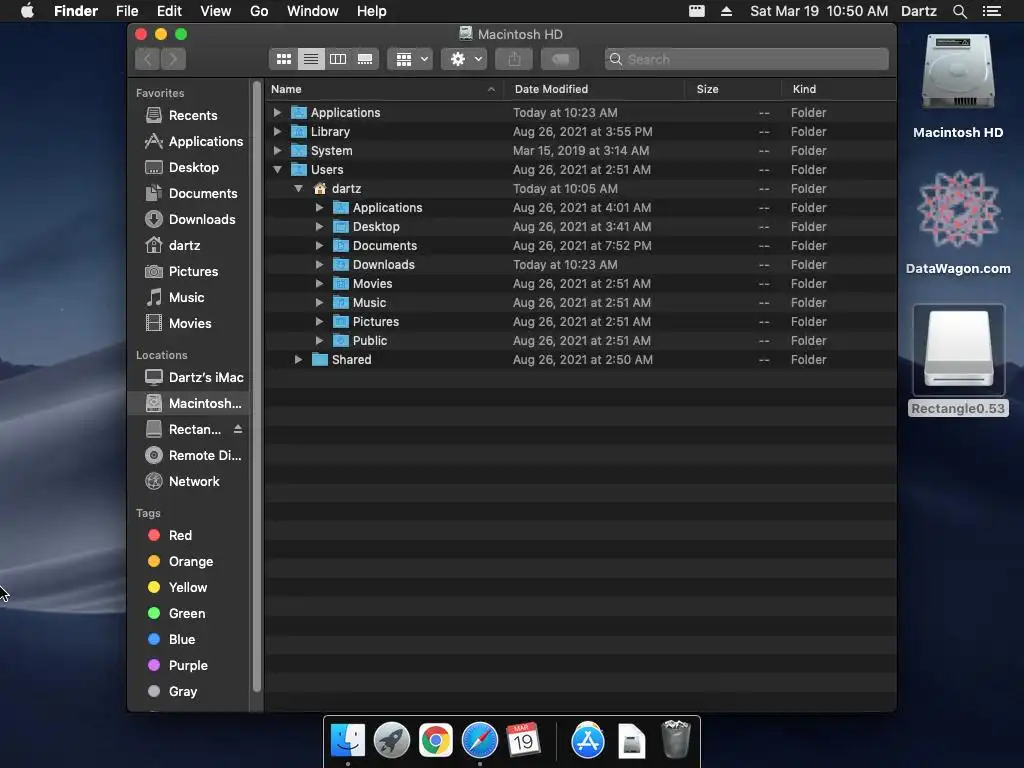The height and width of the screenshot is (768, 1024).
Task: Open Recents in the sidebar
Action: tap(189, 116)
